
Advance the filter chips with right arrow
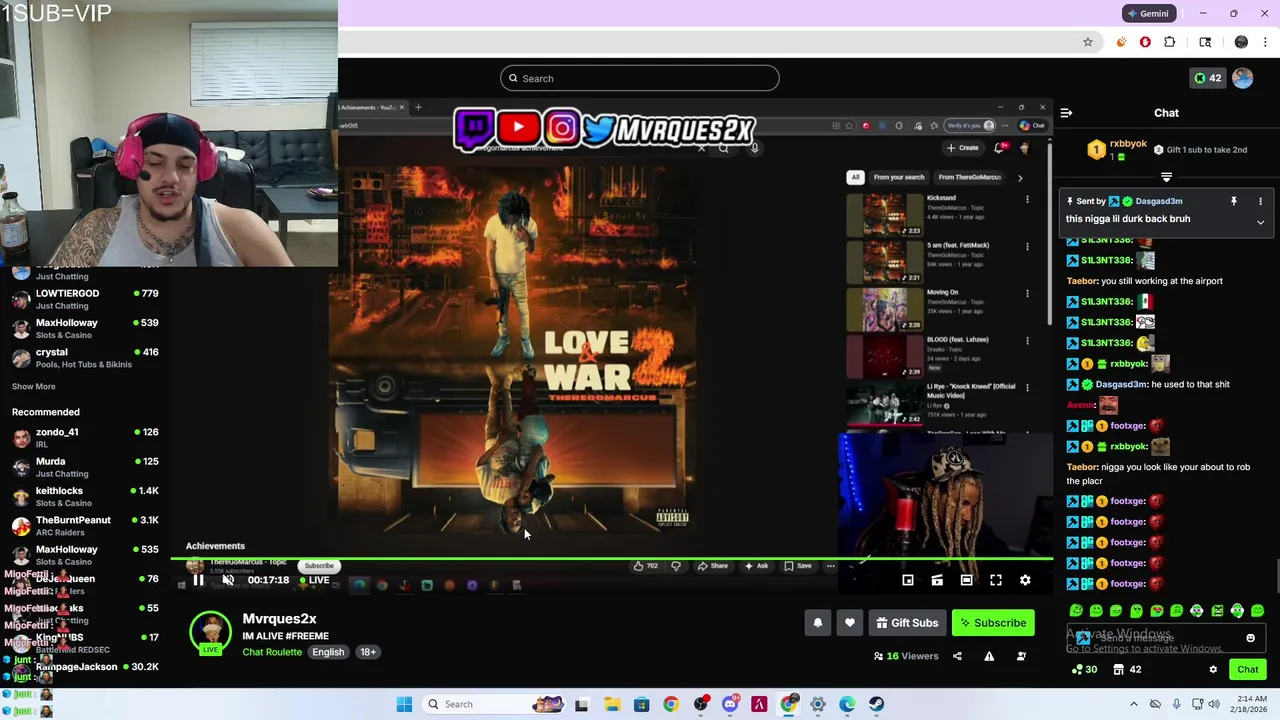[x=1020, y=178]
